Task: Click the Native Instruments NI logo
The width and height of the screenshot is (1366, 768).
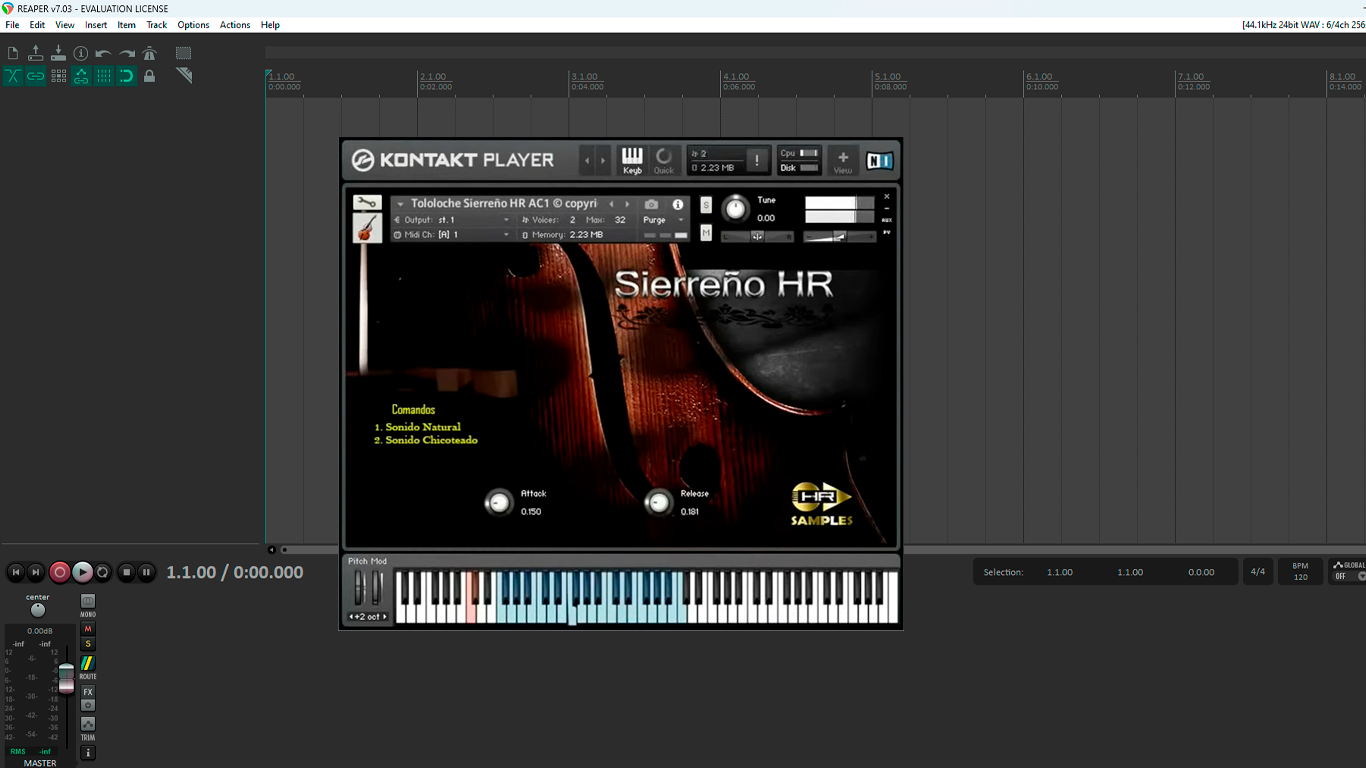Action: point(880,160)
